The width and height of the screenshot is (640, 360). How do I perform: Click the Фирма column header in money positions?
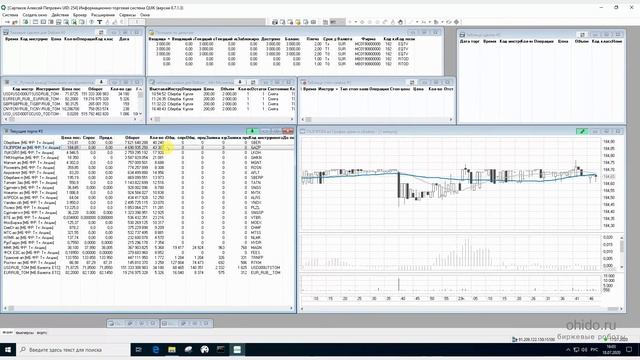pos(369,39)
